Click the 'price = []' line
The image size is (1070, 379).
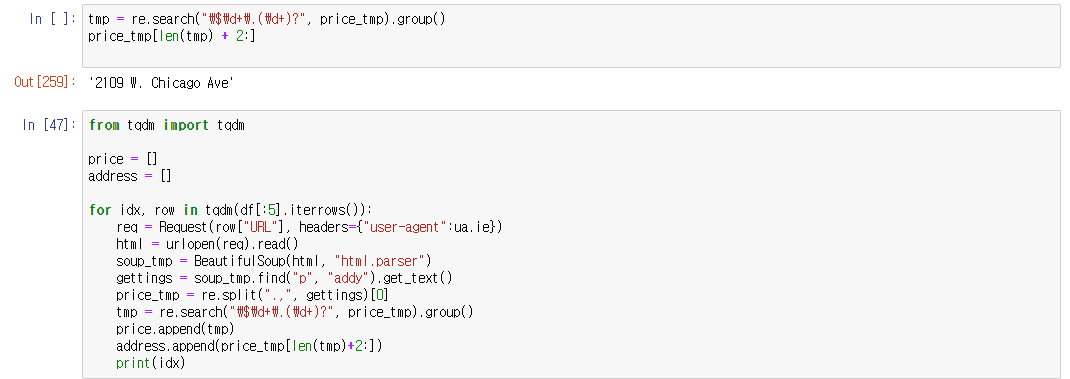123,159
